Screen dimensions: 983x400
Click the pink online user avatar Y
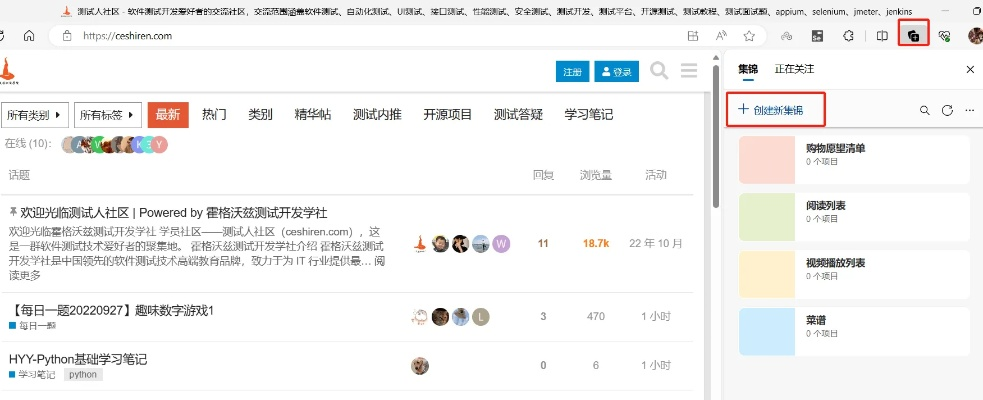[160, 145]
